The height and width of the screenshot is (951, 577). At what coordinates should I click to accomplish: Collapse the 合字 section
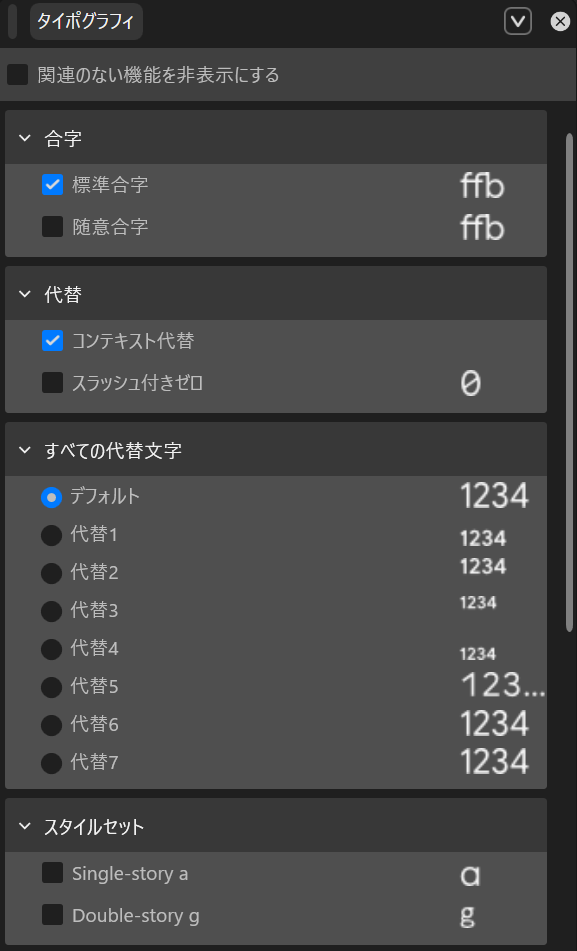pyautogui.click(x=24, y=138)
